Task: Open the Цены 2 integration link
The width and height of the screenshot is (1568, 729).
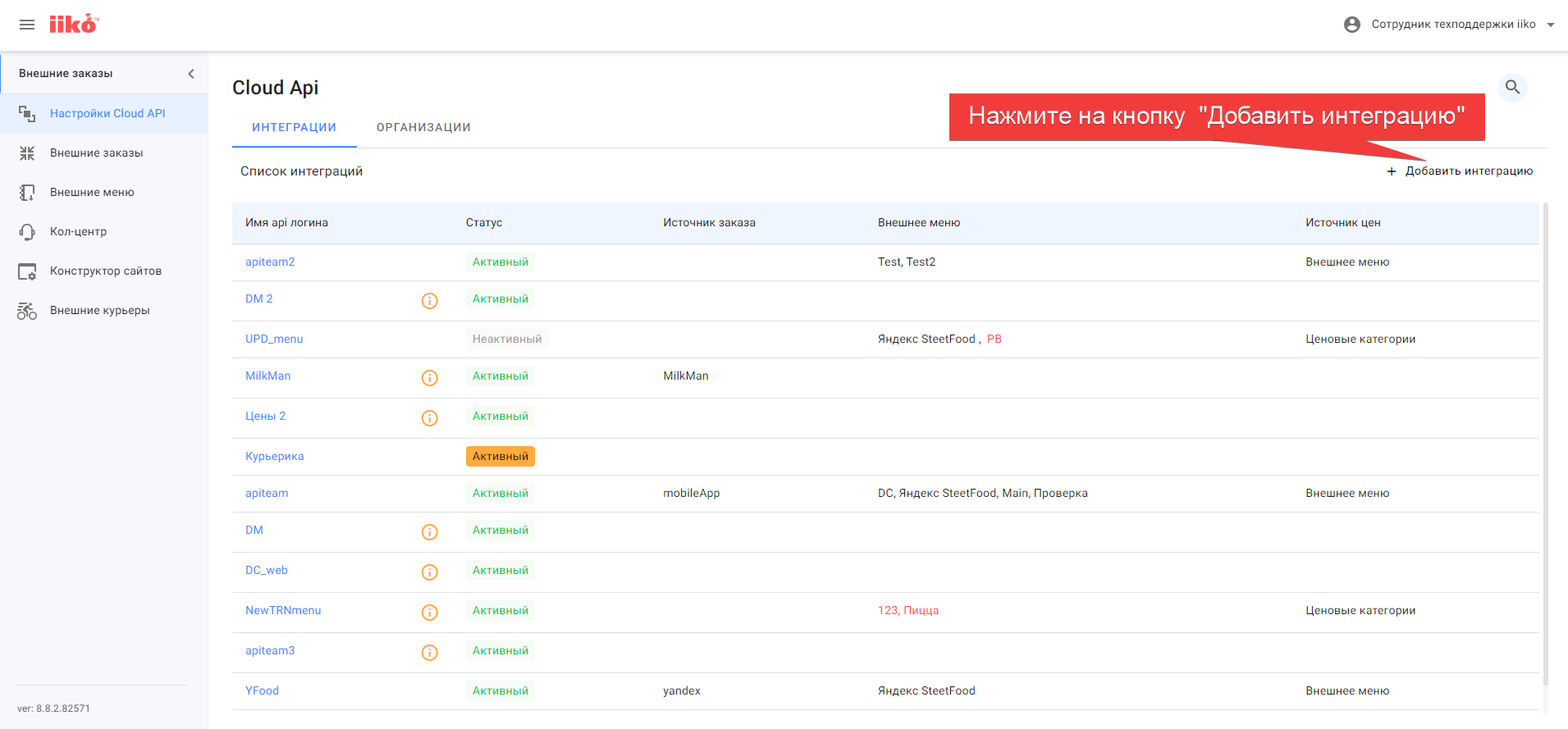Action: click(266, 416)
